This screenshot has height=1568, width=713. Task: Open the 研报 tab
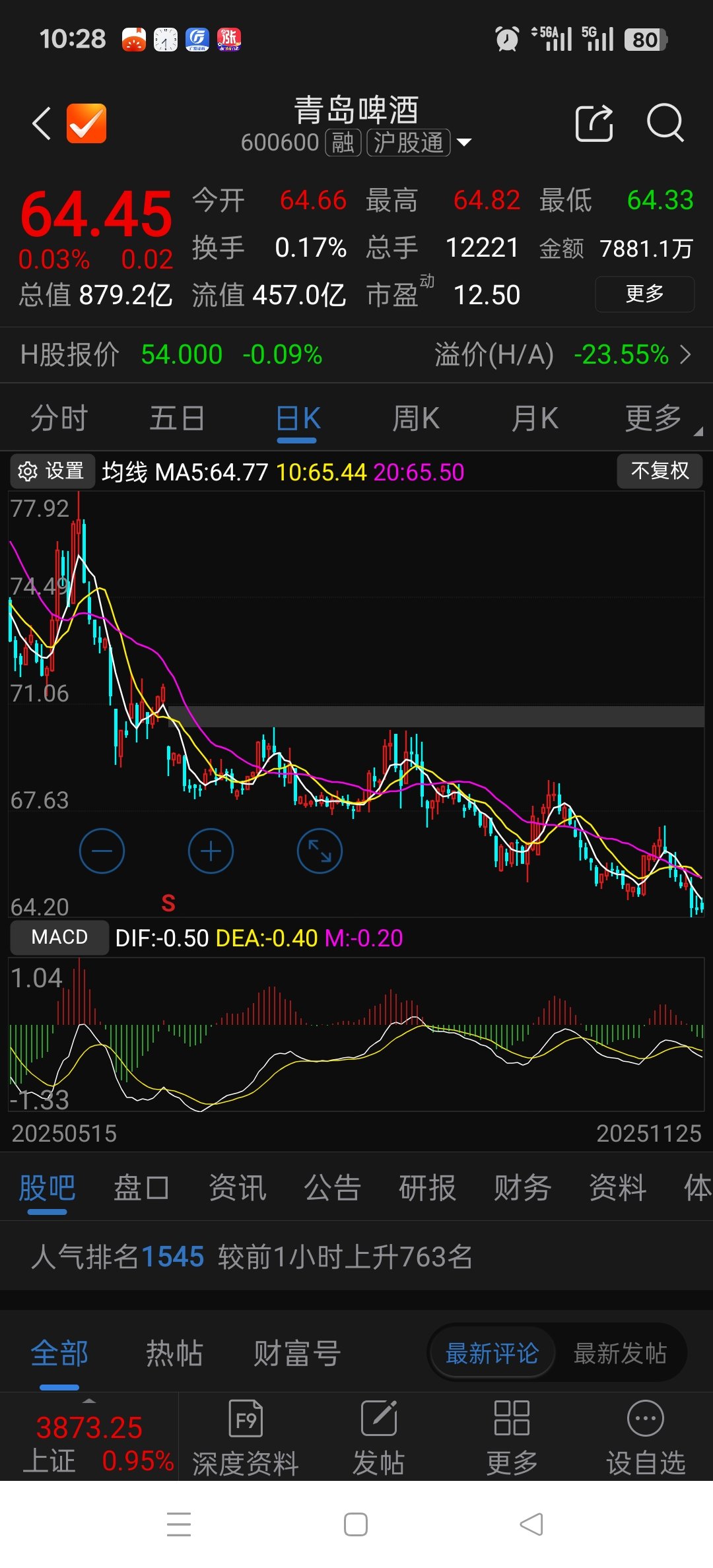[x=427, y=1188]
